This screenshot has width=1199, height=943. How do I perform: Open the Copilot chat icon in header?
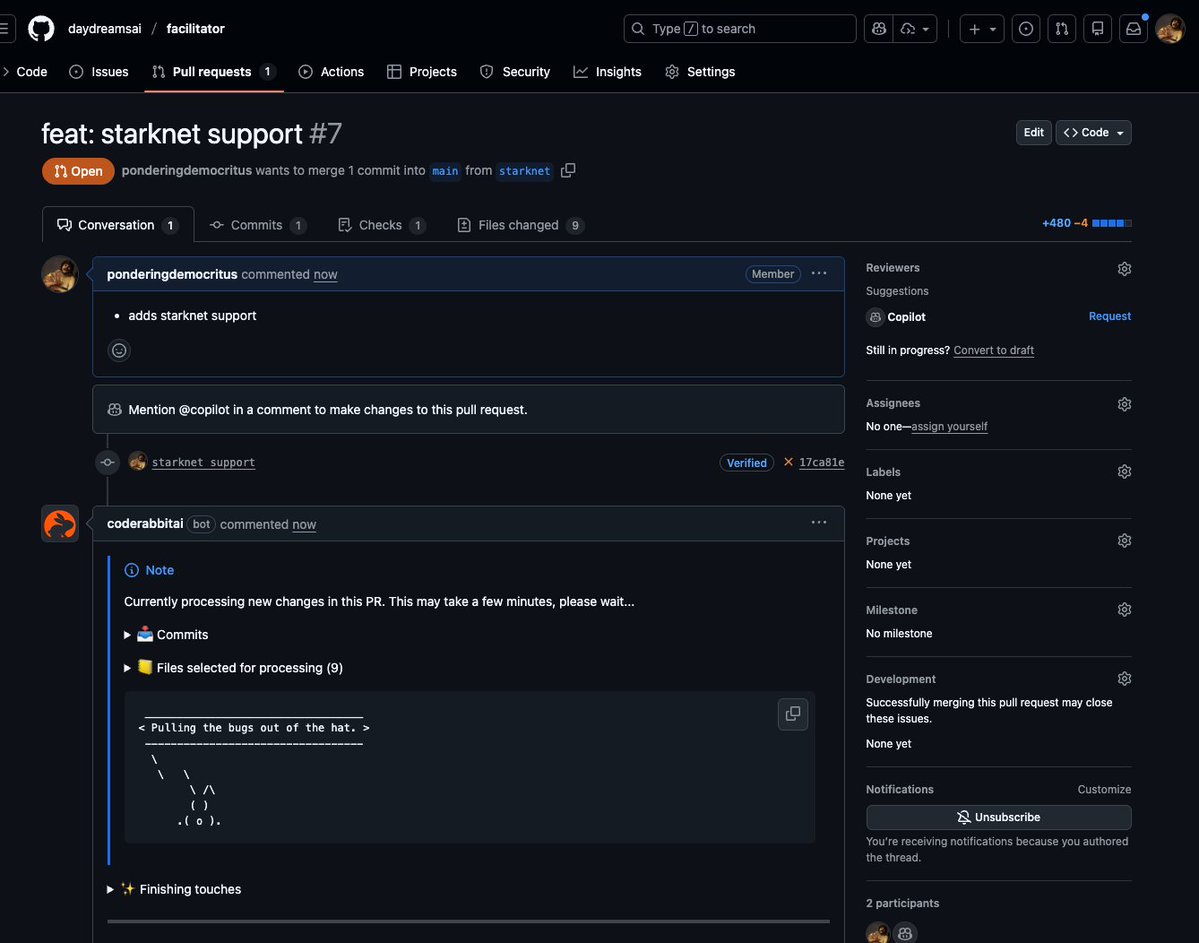click(x=879, y=29)
